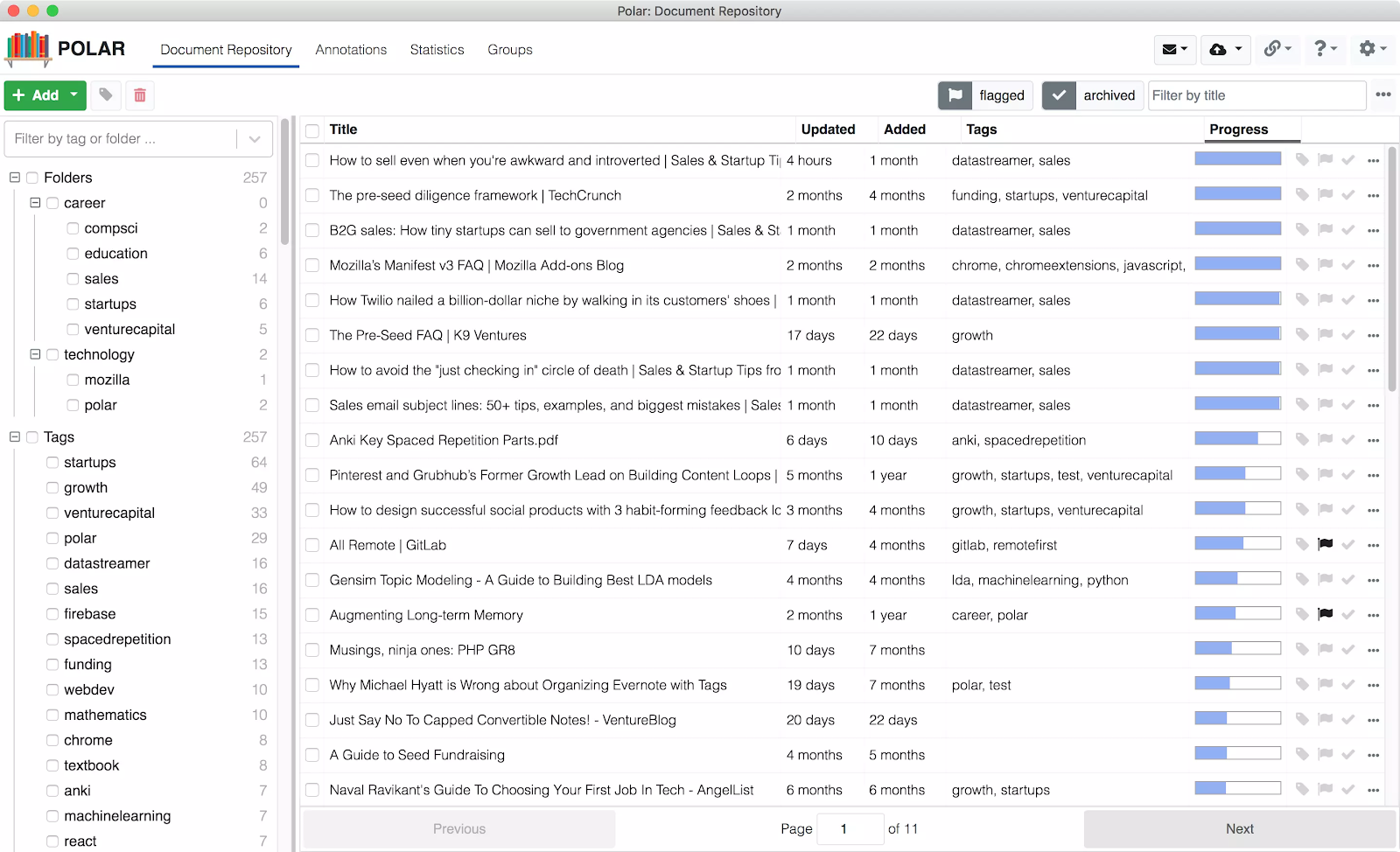
Task: Open the tag or folder filter dropdown chevron
Action: pyautogui.click(x=255, y=139)
